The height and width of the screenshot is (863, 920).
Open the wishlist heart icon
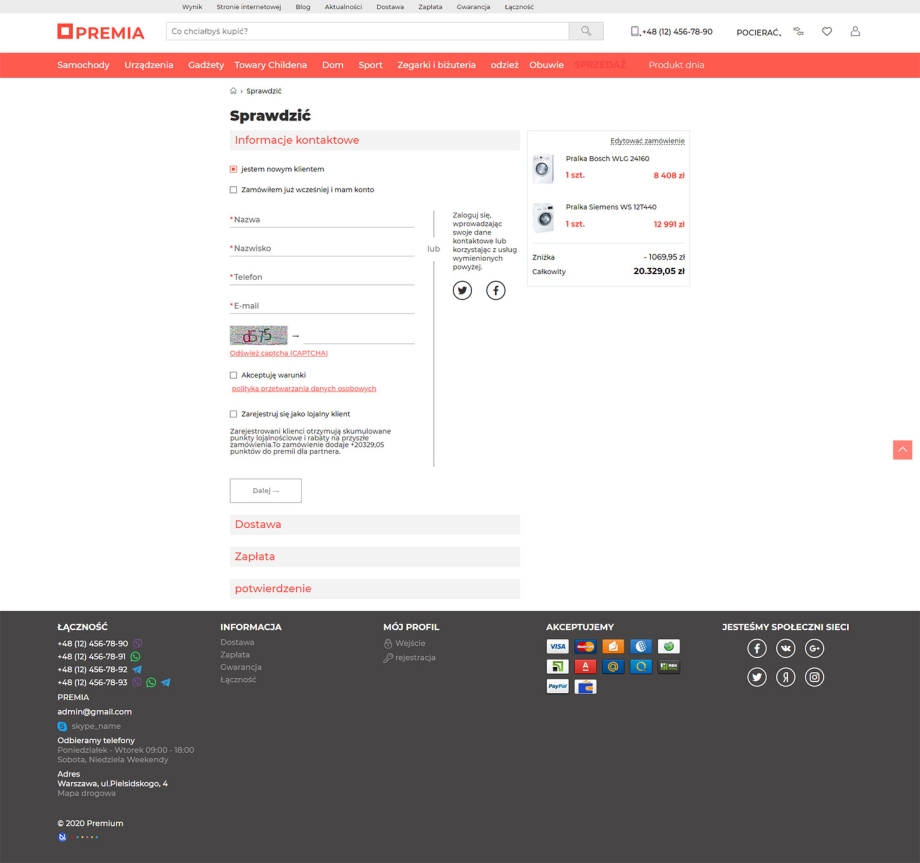[827, 32]
